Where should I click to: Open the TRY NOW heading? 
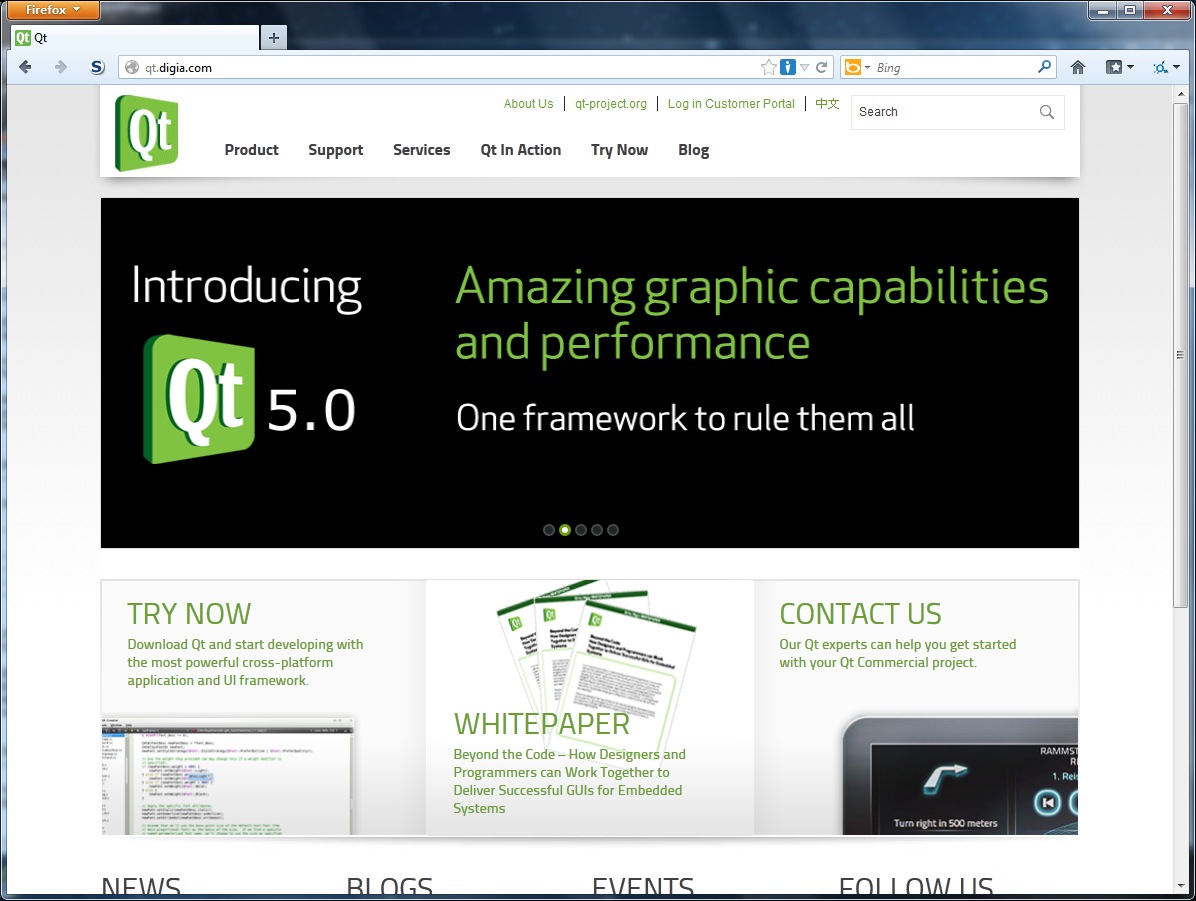tap(189, 614)
